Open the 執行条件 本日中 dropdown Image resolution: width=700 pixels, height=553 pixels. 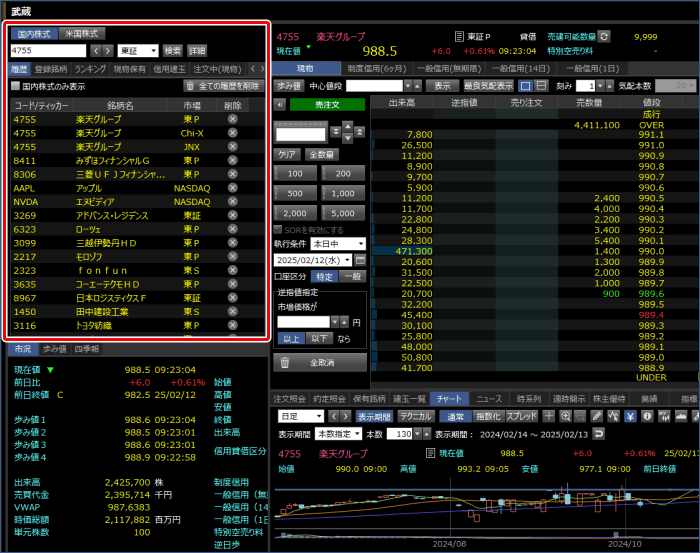click(338, 244)
